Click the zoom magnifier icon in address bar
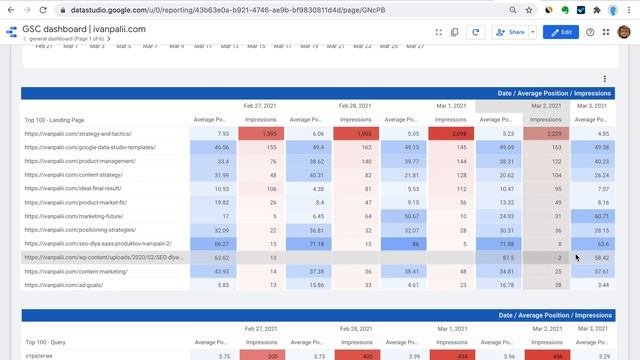Viewport: 640px width, 360px height. click(x=513, y=10)
